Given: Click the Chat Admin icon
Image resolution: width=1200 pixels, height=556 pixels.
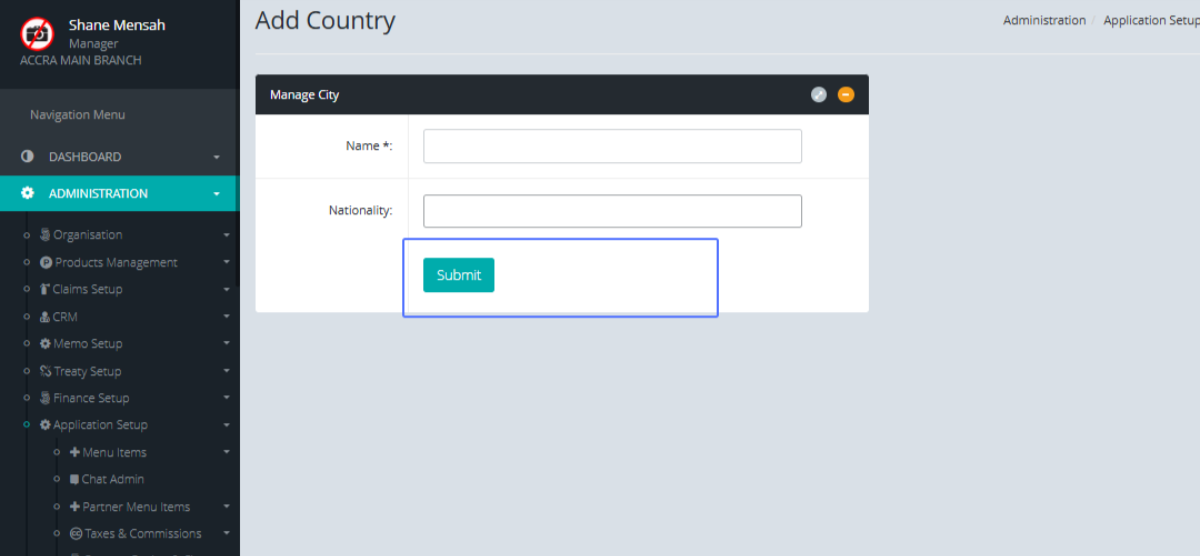Looking at the screenshot, I should [x=75, y=480].
